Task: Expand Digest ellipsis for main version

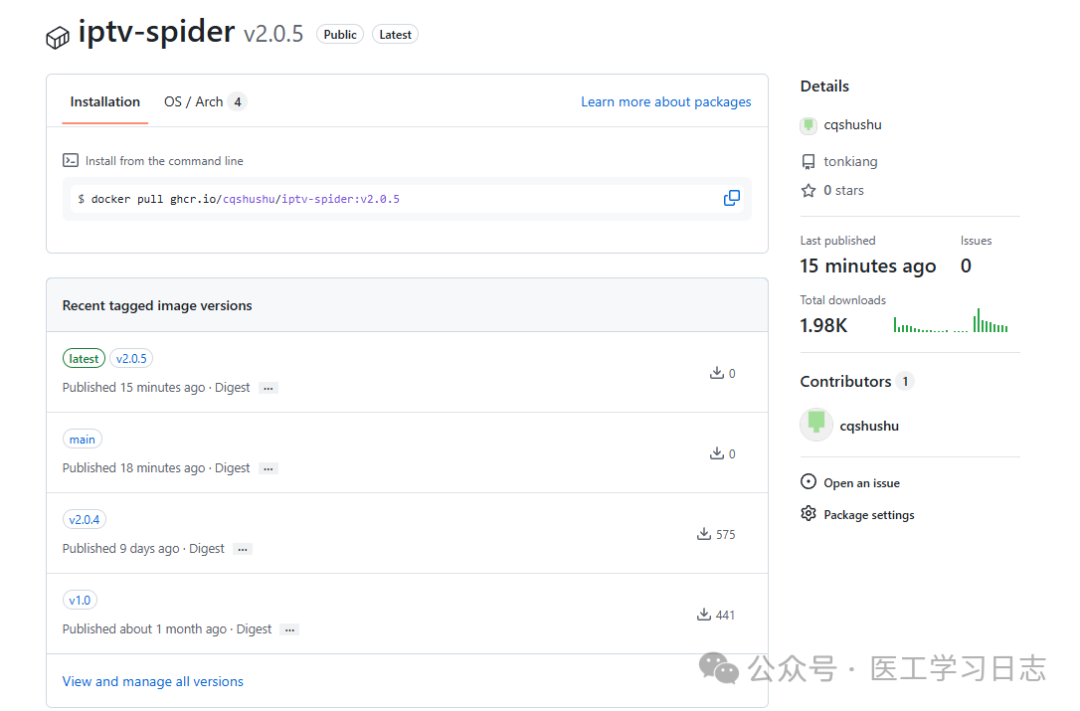Action: [268, 468]
